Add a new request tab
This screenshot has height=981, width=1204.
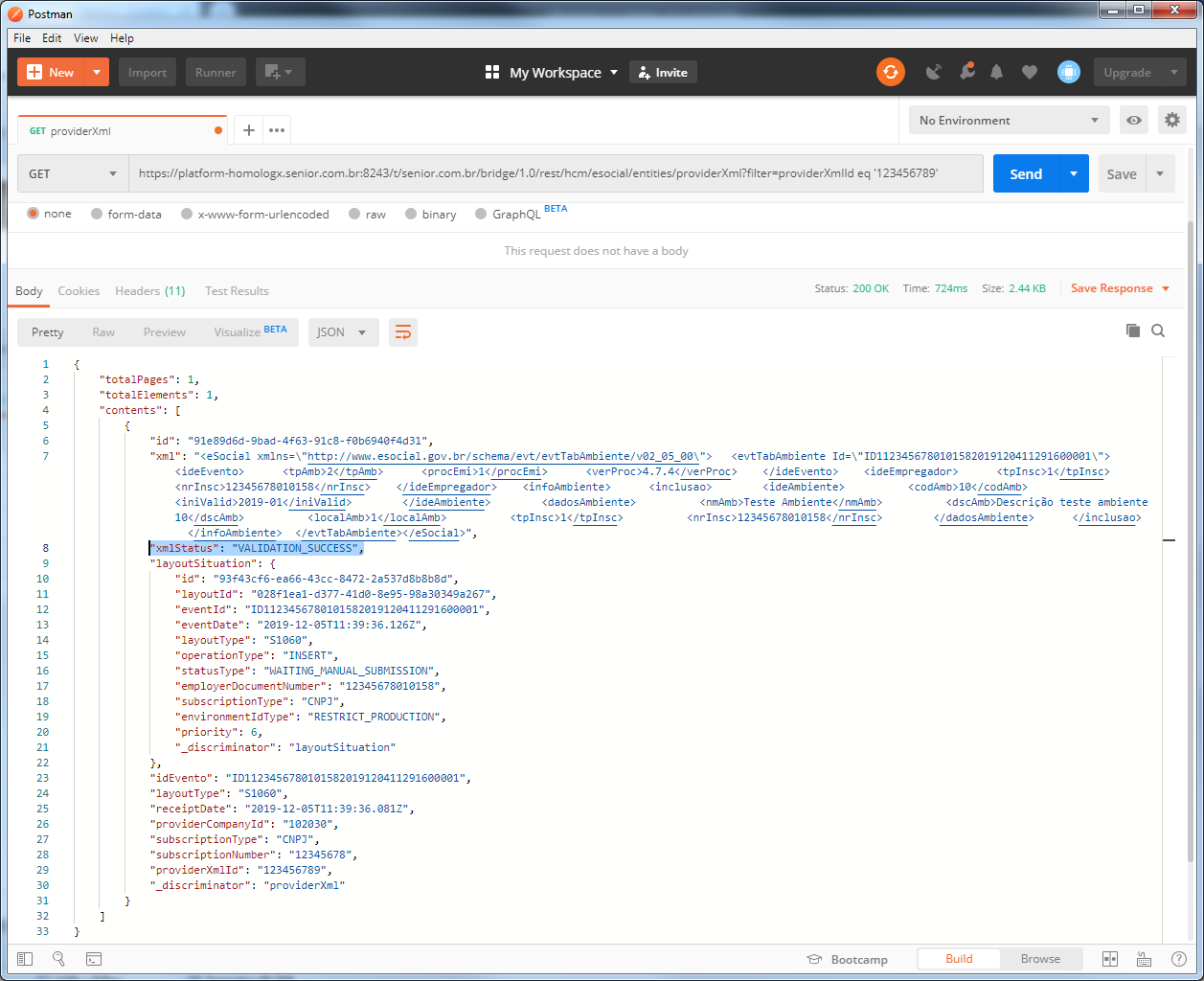click(248, 130)
